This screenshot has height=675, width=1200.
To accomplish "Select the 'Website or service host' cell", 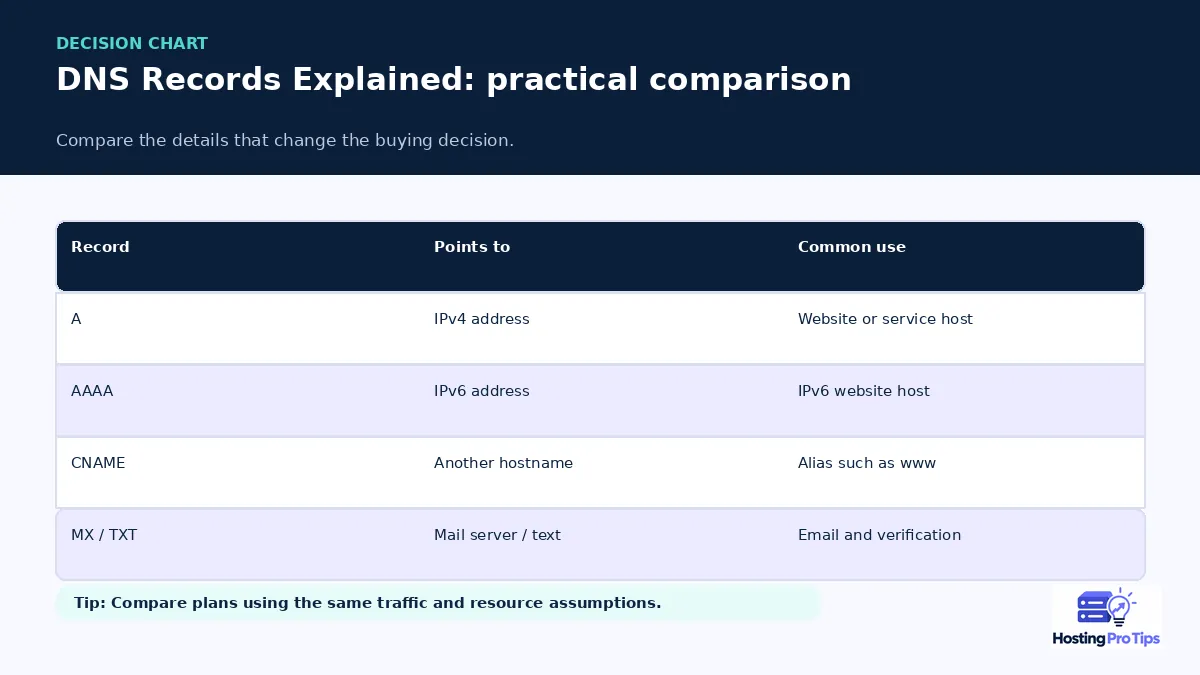I will (885, 319).
